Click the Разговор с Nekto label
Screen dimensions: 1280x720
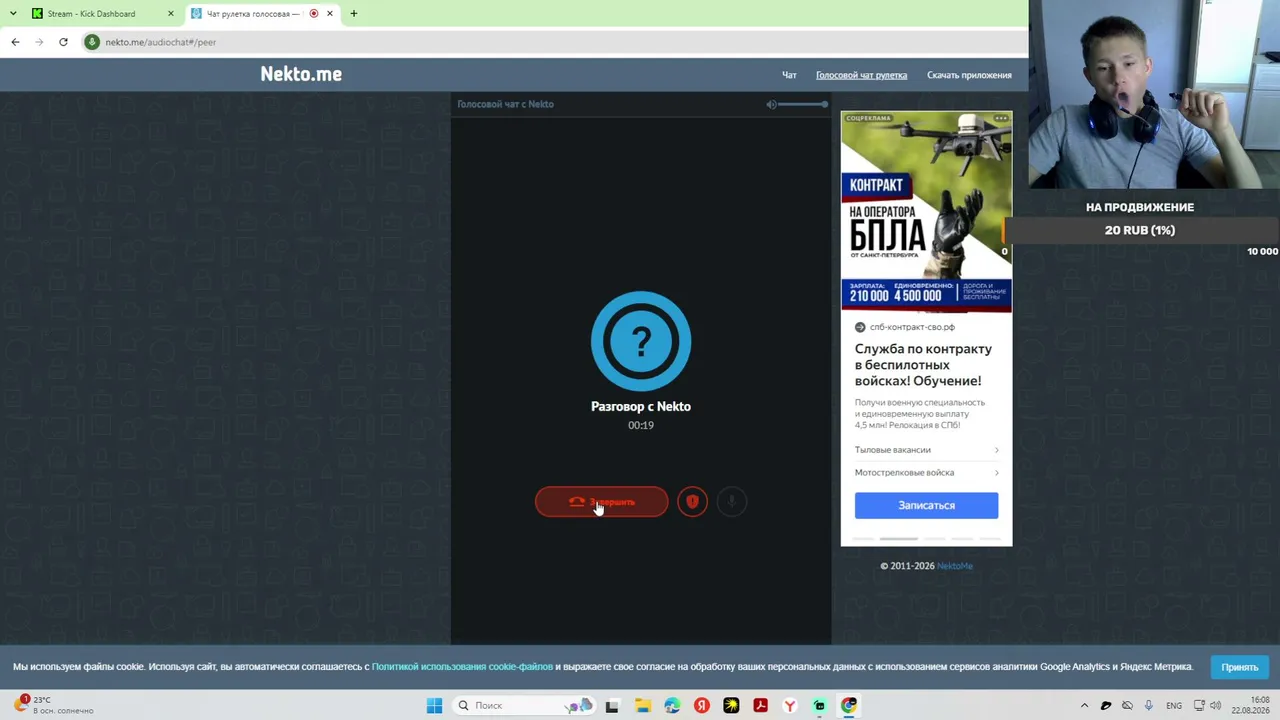tap(641, 406)
